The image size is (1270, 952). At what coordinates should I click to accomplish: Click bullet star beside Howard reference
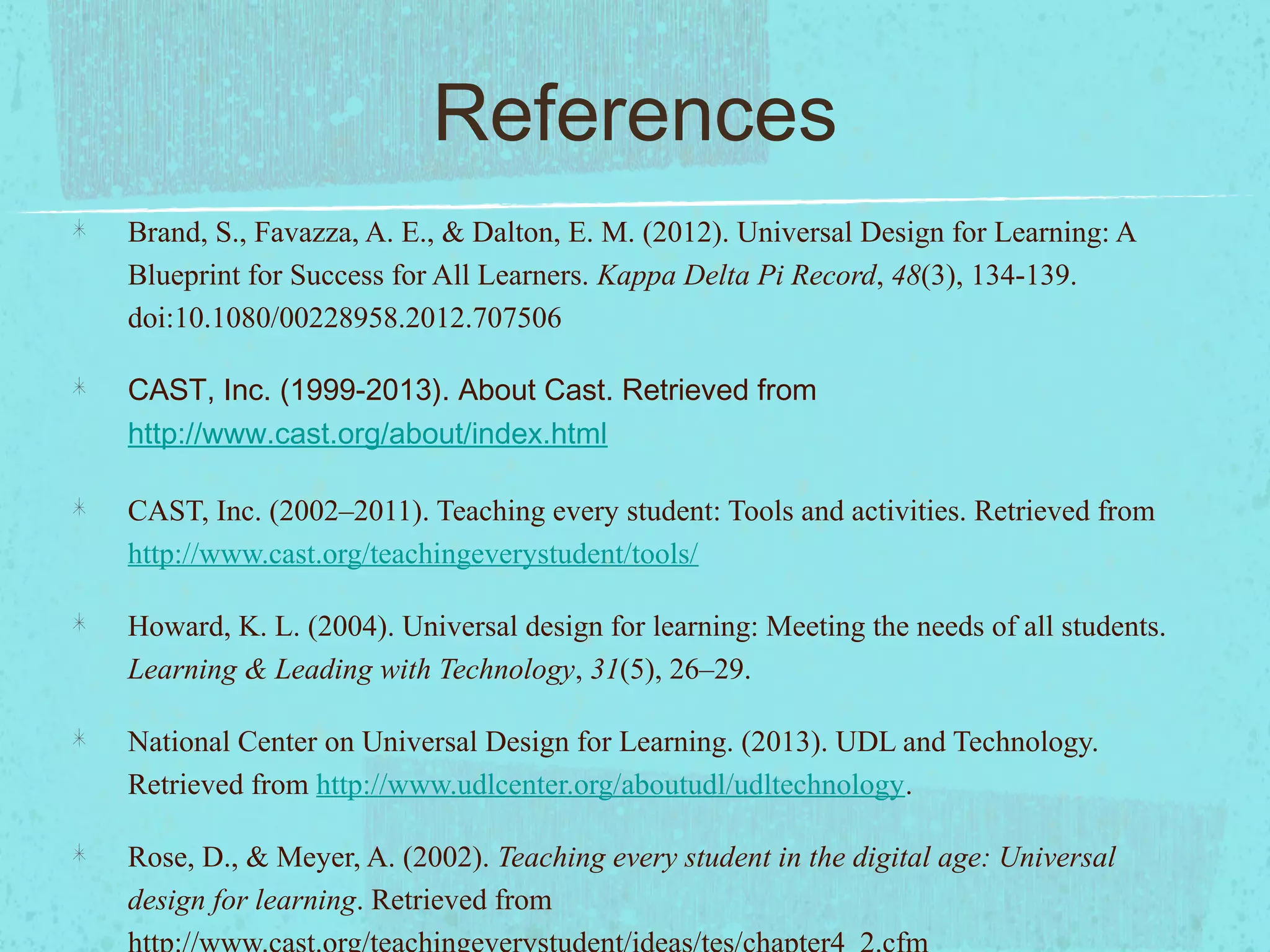pyautogui.click(x=79, y=622)
